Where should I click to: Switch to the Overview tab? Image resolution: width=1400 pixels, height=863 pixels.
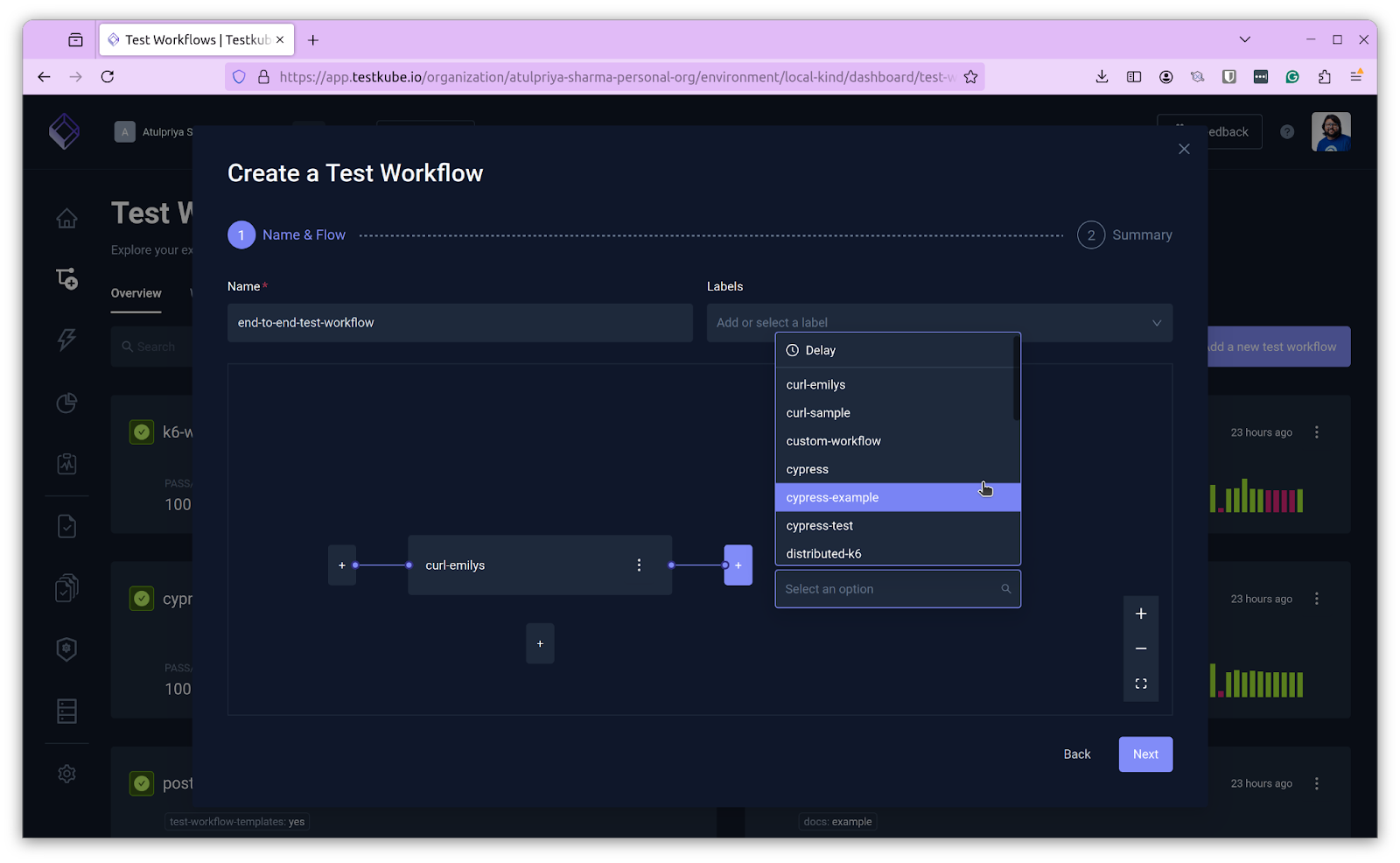[136, 293]
